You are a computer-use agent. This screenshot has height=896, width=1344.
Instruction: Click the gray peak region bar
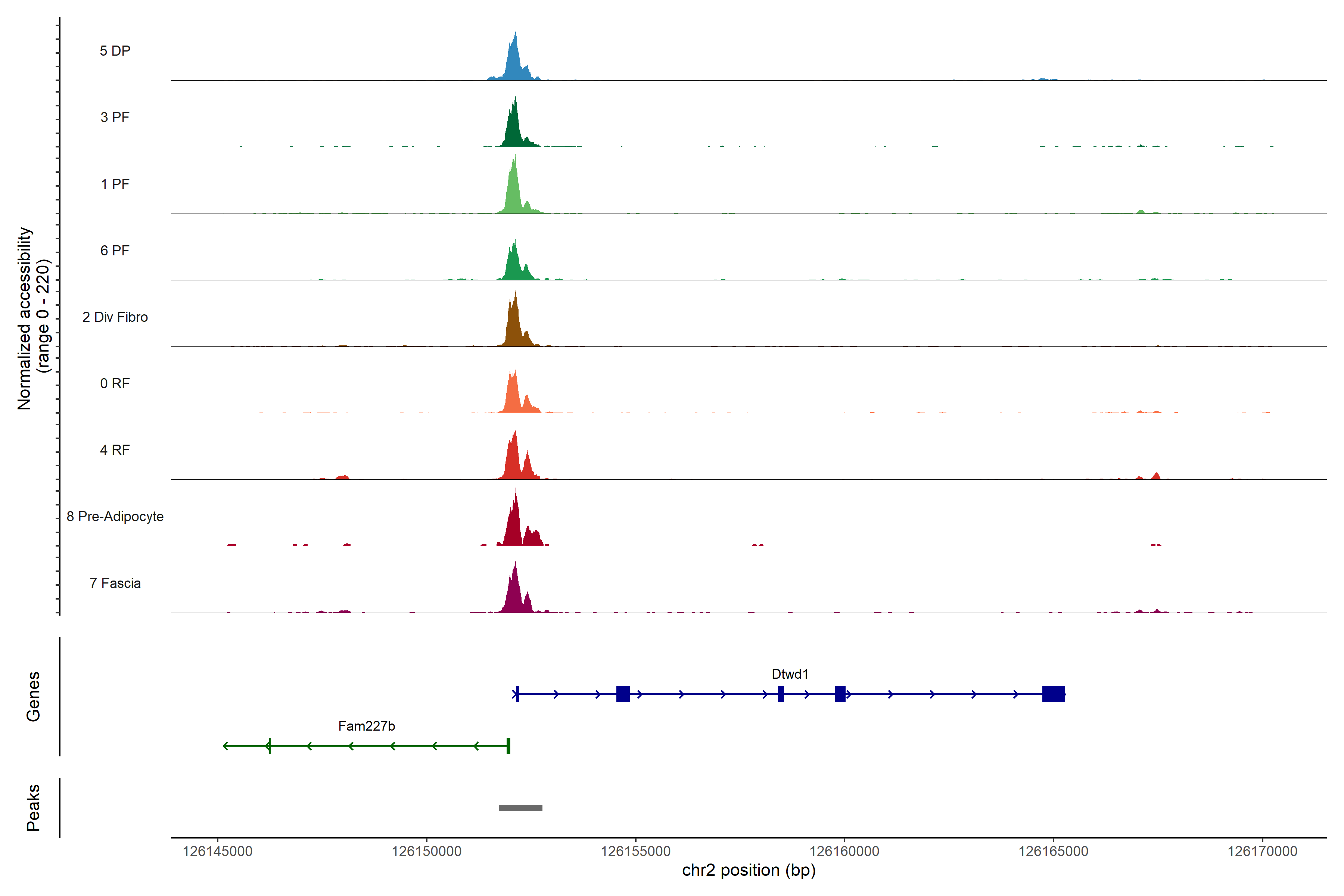tap(520, 808)
